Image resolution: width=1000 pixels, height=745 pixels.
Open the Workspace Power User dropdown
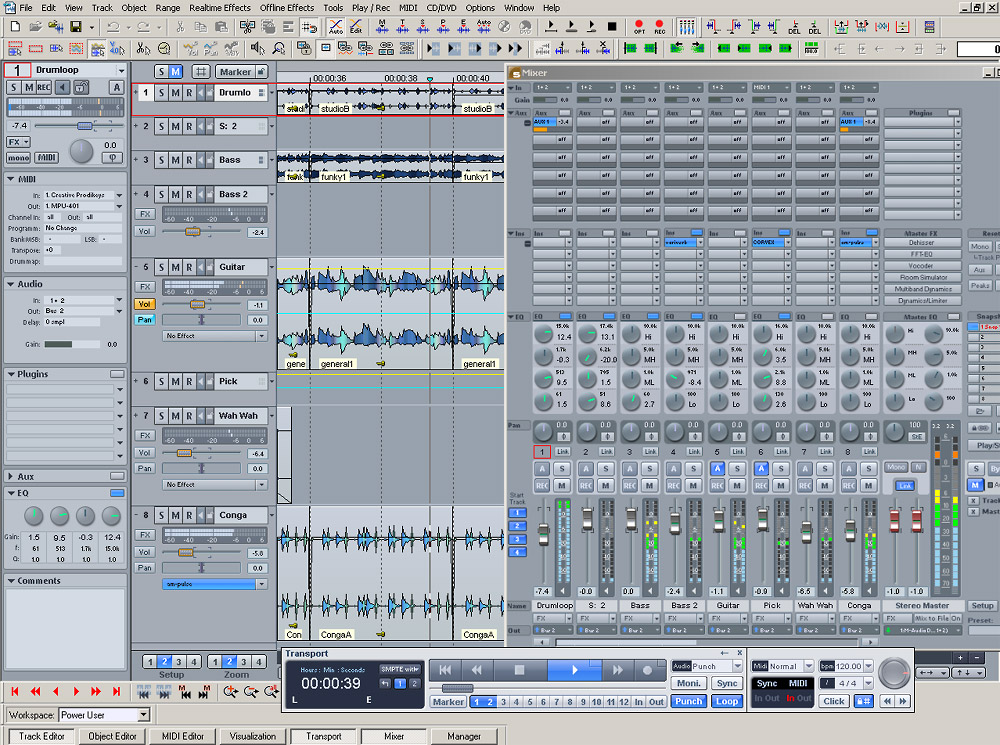(143, 715)
